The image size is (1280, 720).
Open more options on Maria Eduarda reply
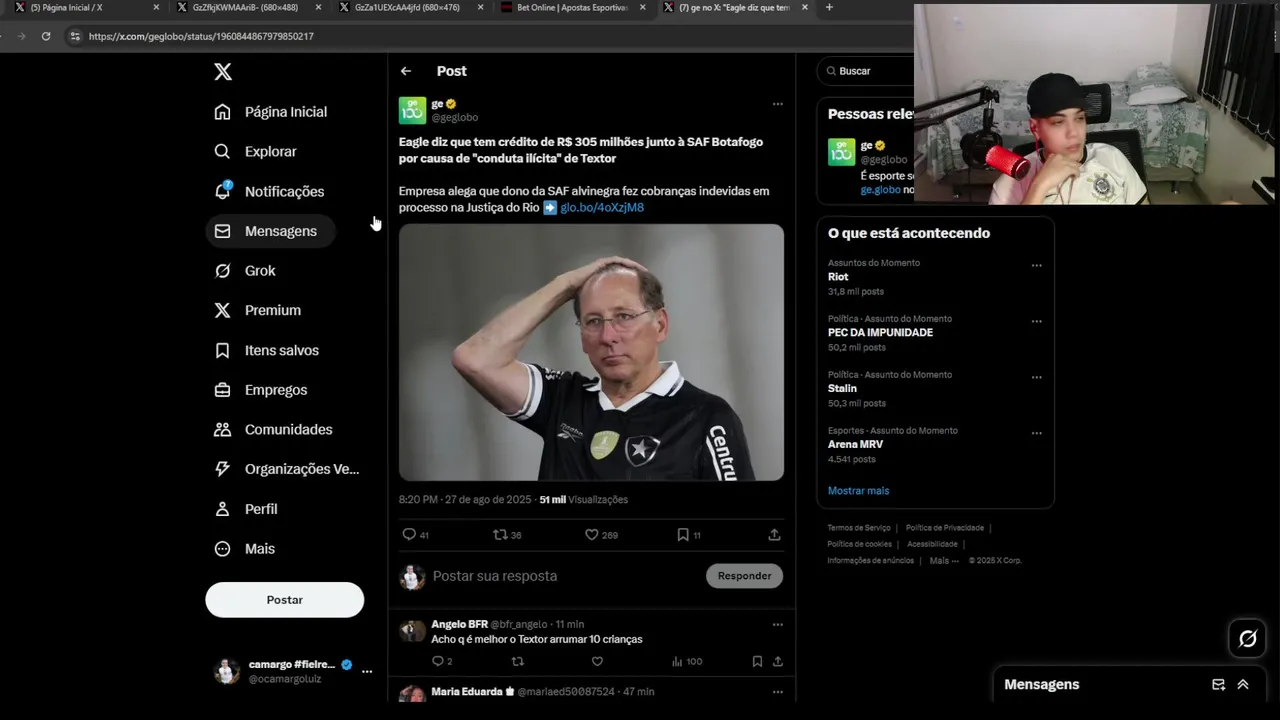pyautogui.click(x=777, y=691)
